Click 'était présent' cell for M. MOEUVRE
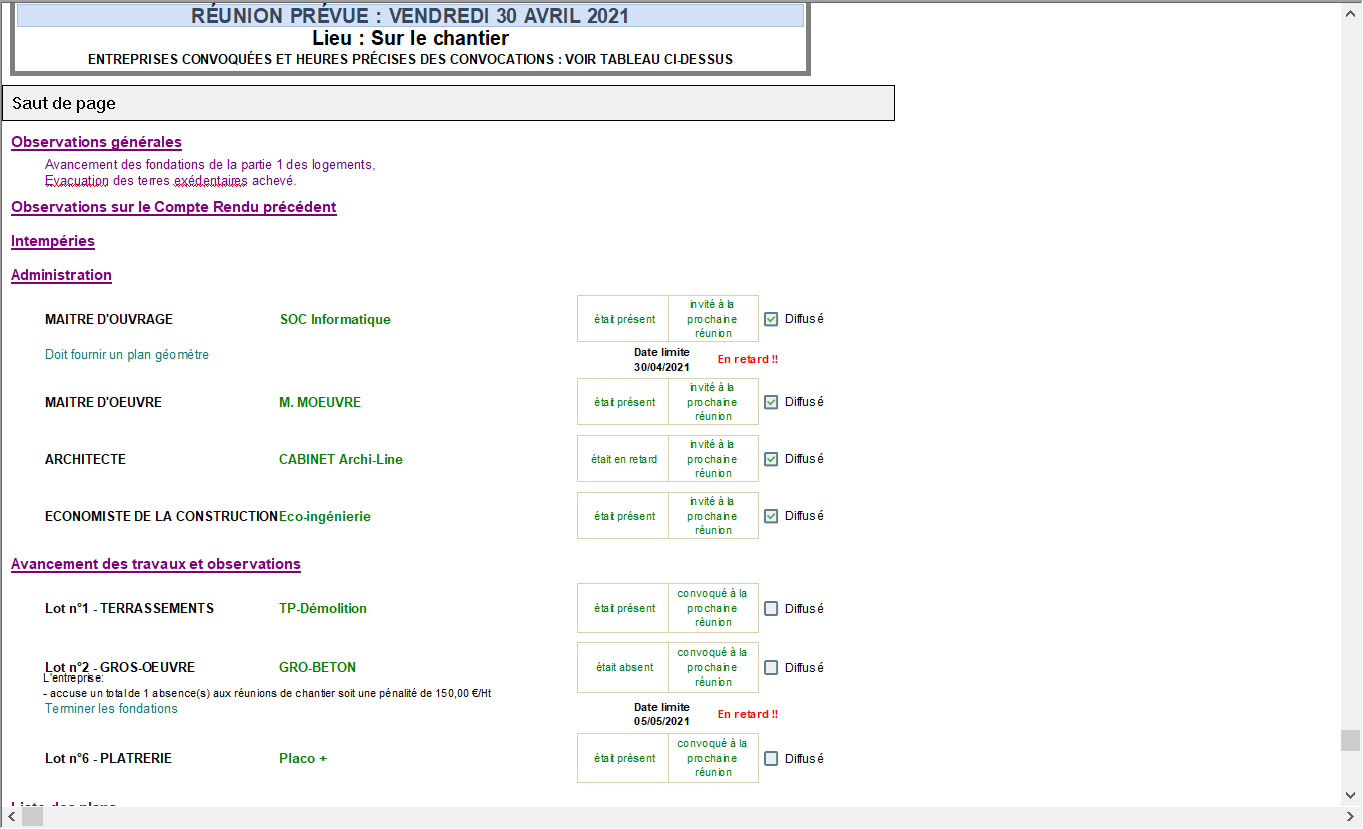Screen dimensions: 1363x829 click(x=624, y=402)
